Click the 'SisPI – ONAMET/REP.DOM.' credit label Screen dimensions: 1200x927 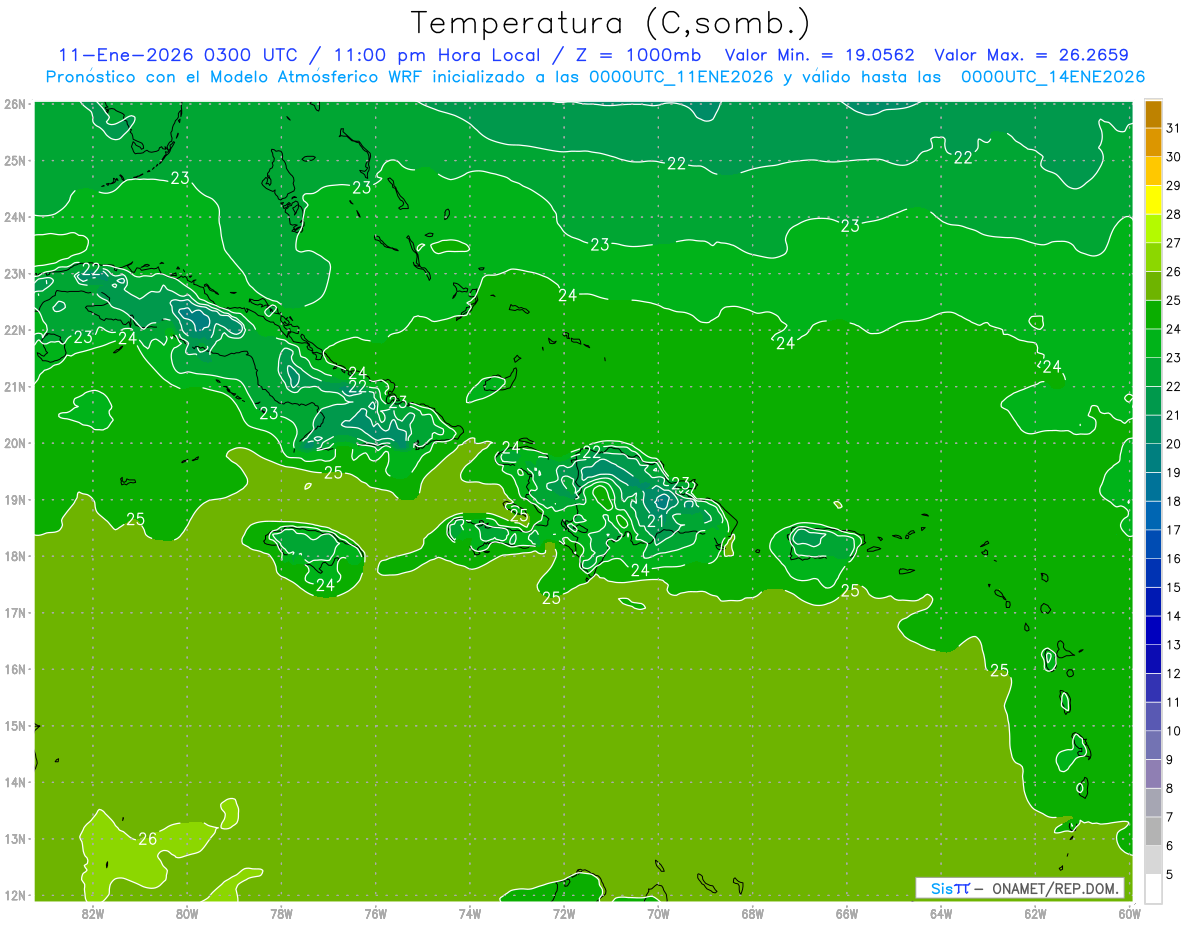pyautogui.click(x=1020, y=888)
